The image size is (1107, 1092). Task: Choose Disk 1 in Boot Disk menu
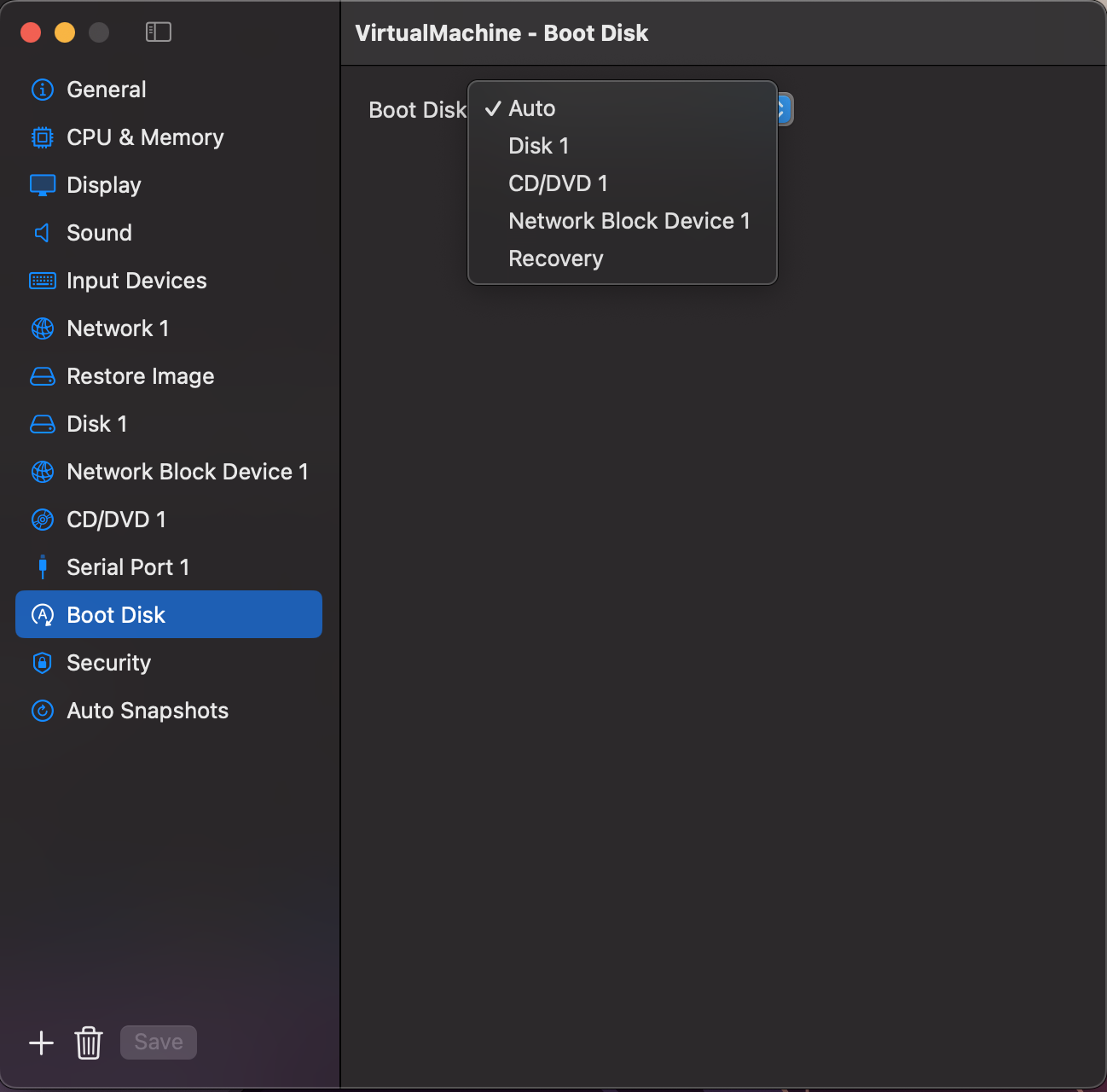(x=623, y=146)
